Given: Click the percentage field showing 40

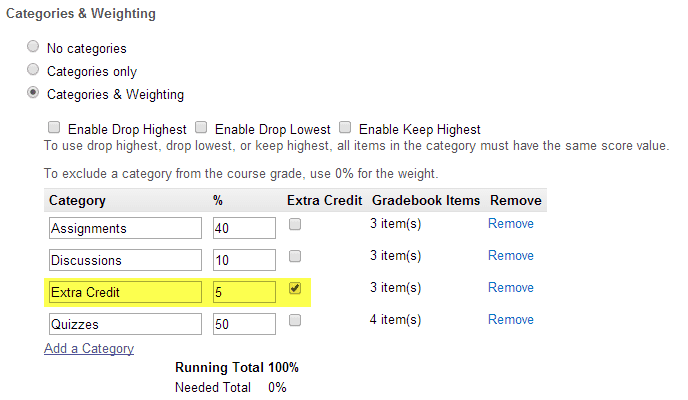Looking at the screenshot, I should [x=244, y=228].
